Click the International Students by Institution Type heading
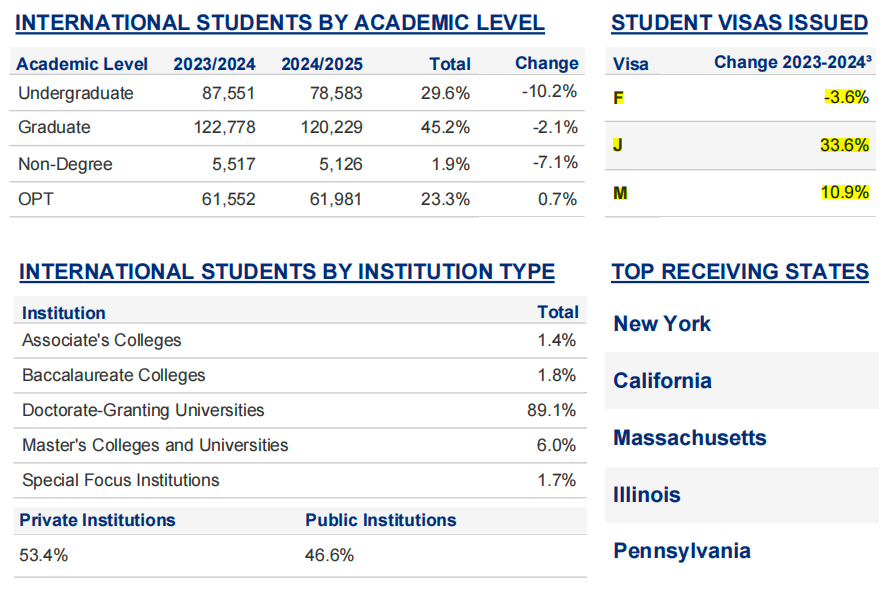This screenshot has height=590, width=890. 286,272
